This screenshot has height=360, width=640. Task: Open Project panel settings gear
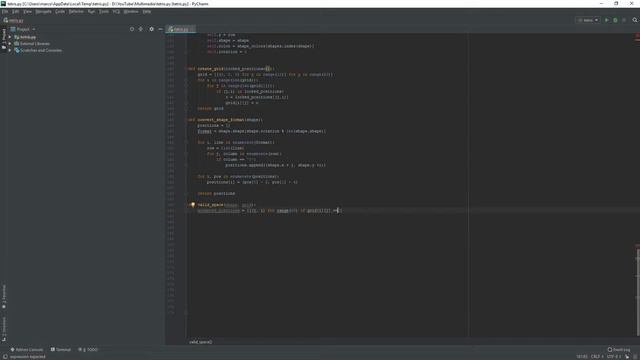(151, 29)
